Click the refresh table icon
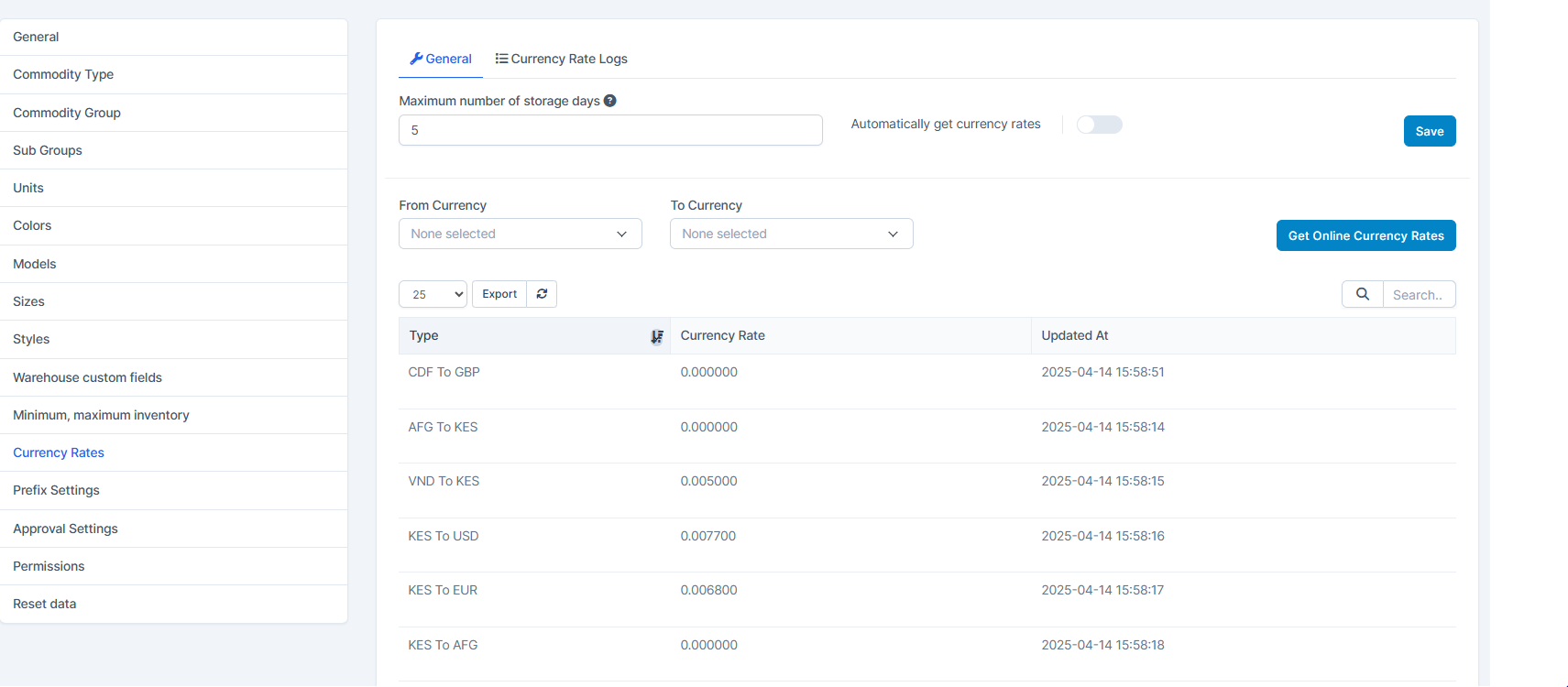 (x=542, y=294)
